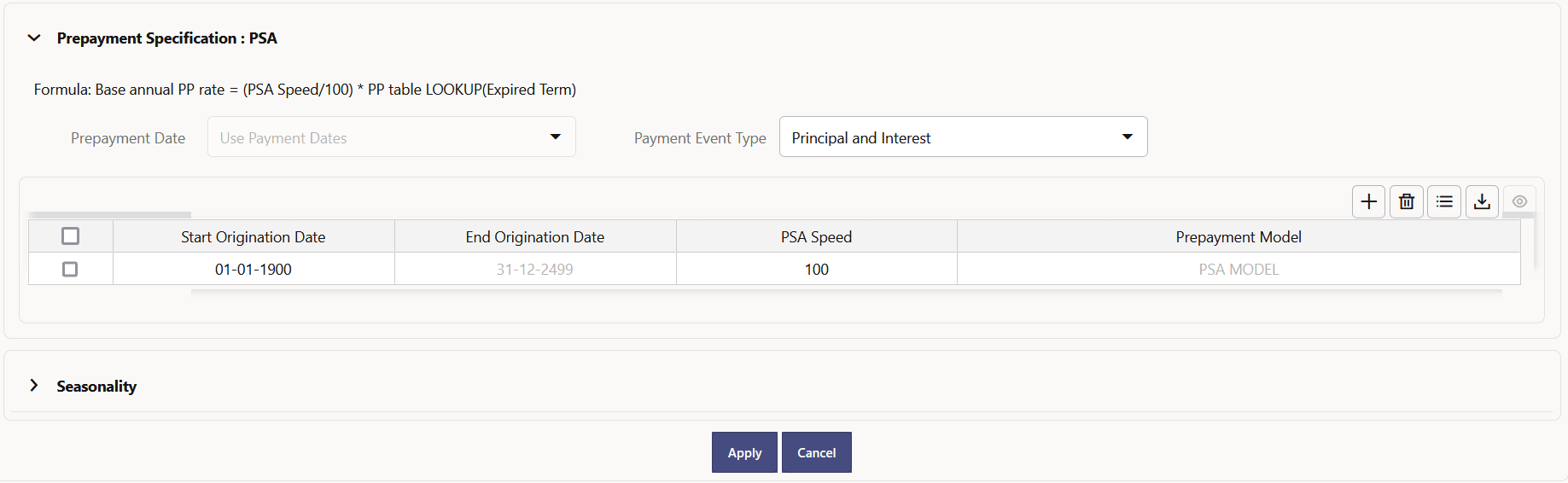Click the list view icon above table

[x=1444, y=201]
